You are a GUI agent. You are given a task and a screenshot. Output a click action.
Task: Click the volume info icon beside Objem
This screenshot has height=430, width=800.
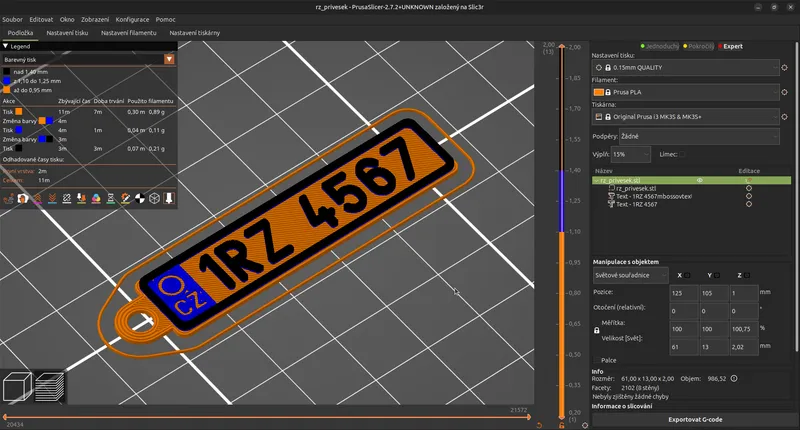click(x=734, y=378)
